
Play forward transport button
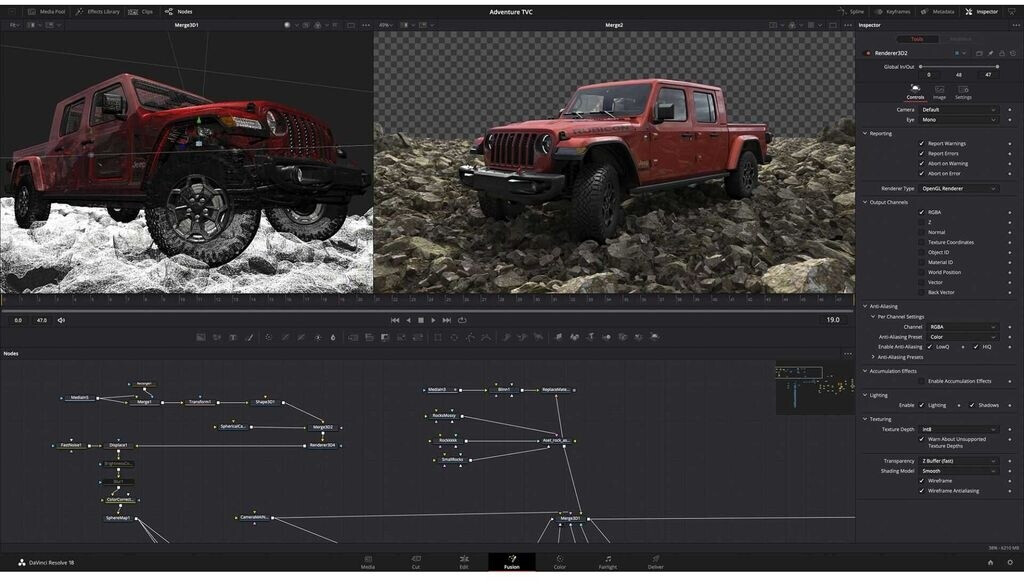433,320
